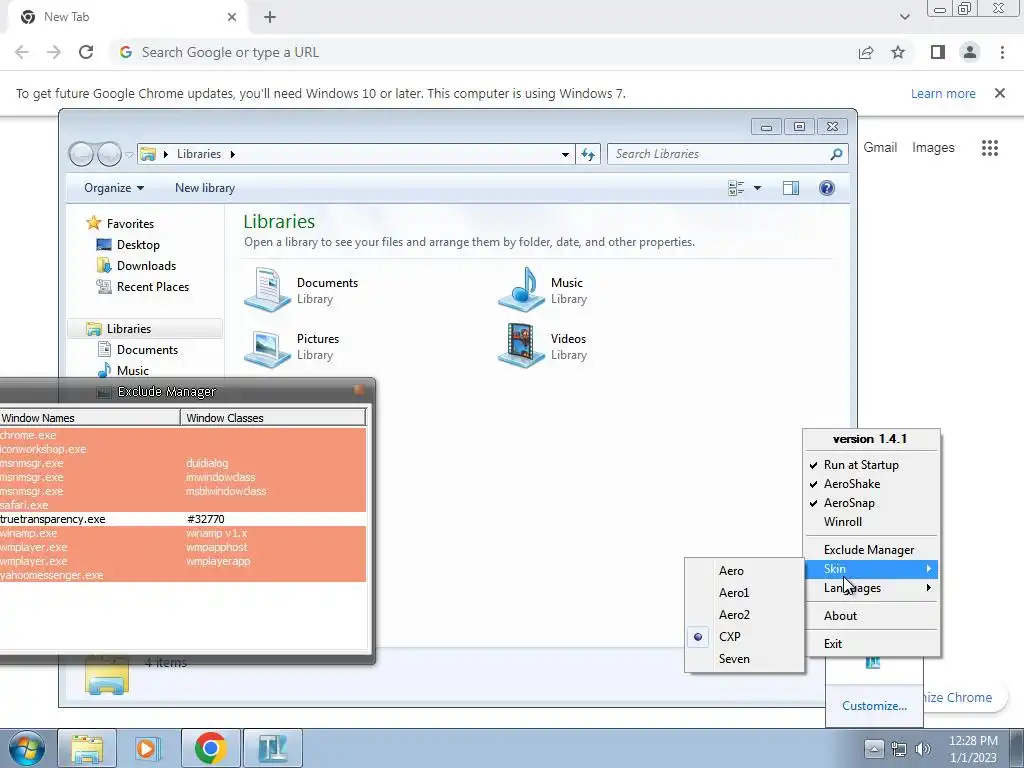Click the search magnifier in Libraries
Viewport: 1024px width, 768px height.
[x=836, y=154]
